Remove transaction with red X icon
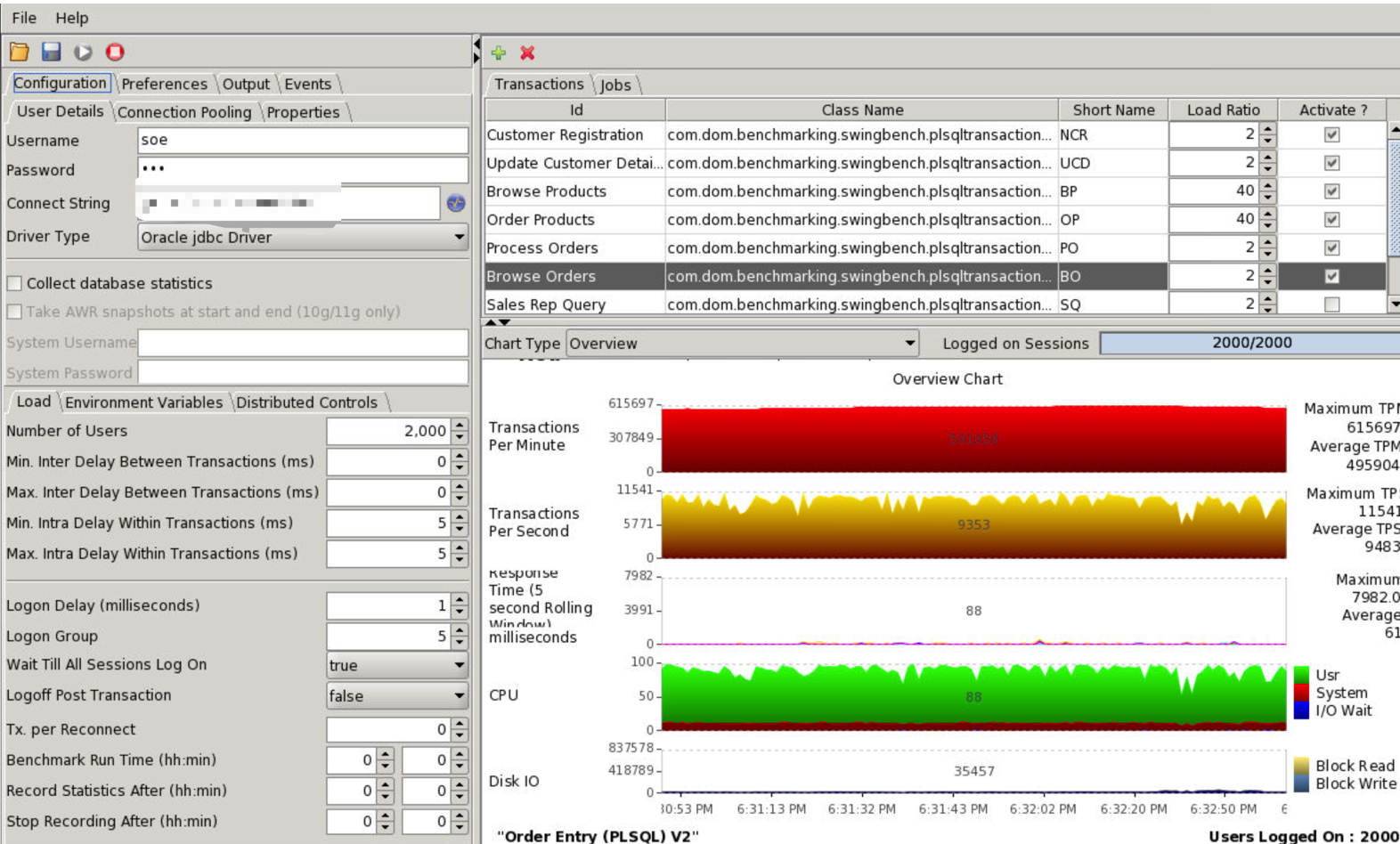1400x844 pixels. [x=527, y=53]
